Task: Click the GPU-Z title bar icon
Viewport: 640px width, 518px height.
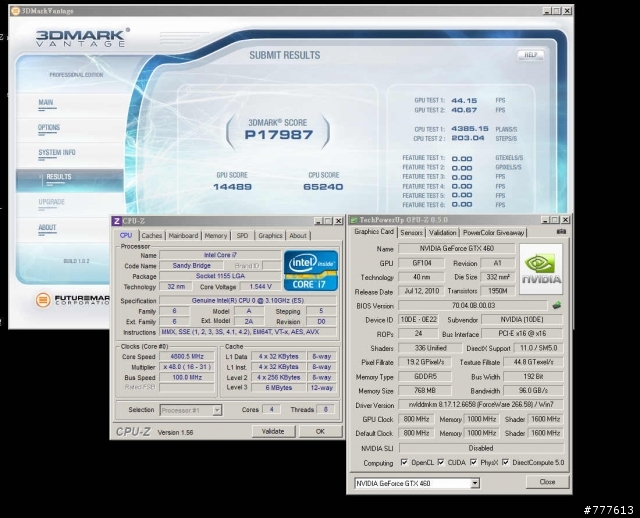Action: (354, 220)
